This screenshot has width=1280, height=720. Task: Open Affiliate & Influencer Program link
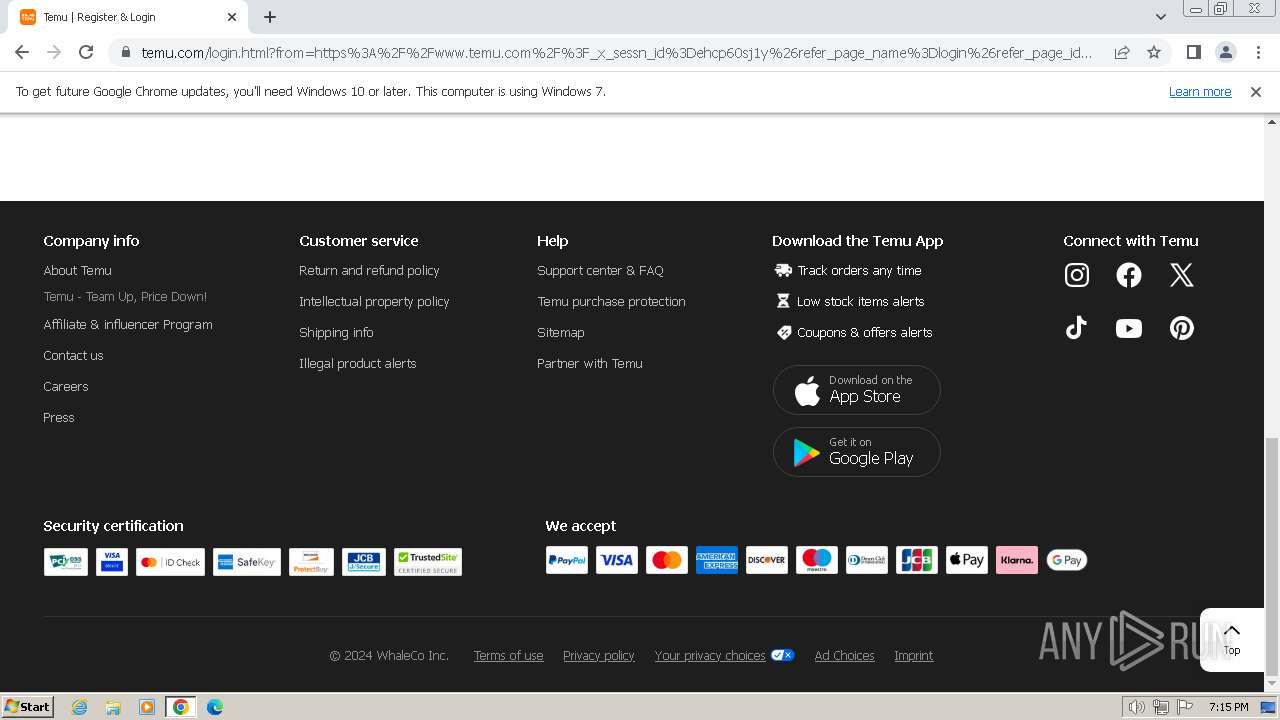pyautogui.click(x=128, y=324)
